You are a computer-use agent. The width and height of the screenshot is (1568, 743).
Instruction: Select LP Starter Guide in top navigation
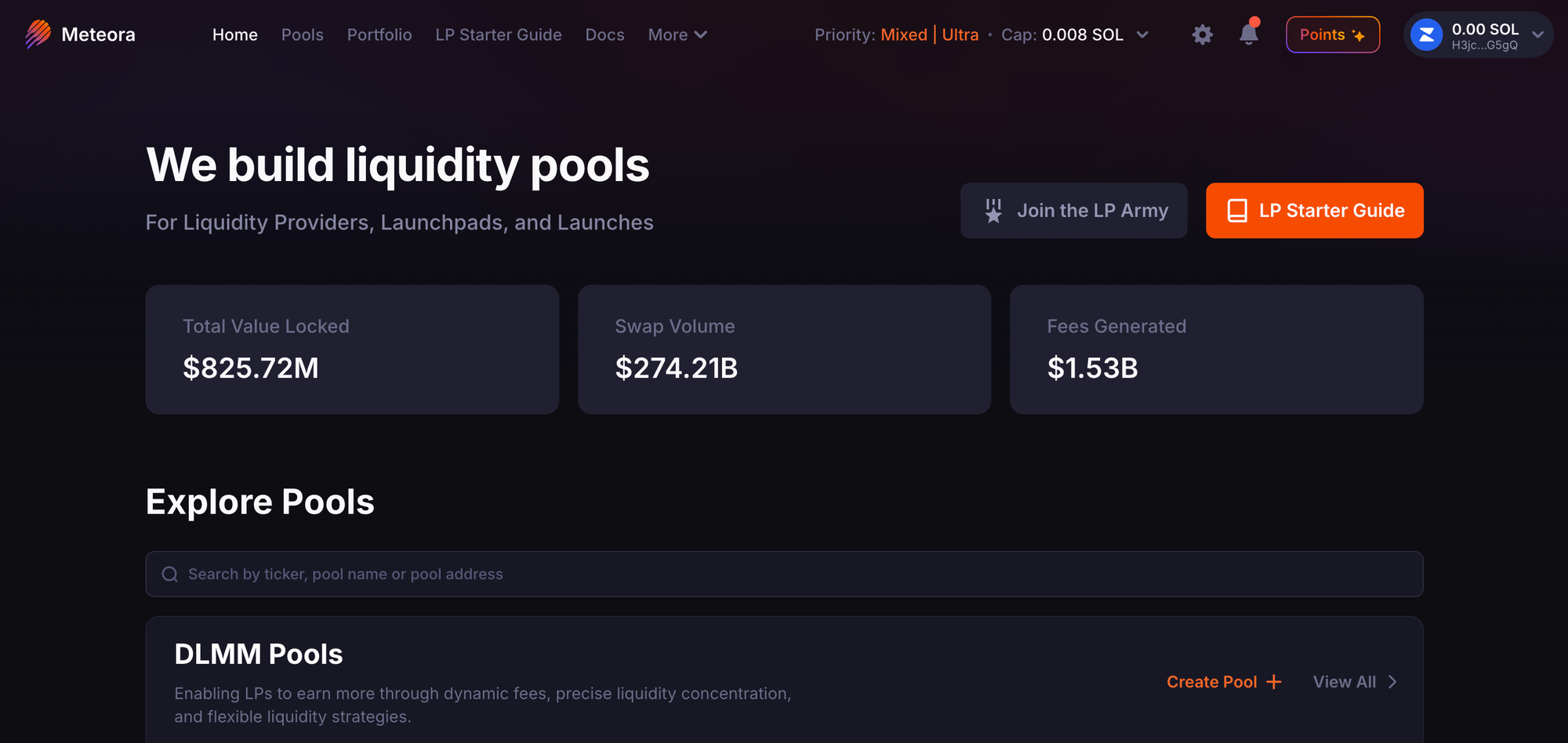499,34
